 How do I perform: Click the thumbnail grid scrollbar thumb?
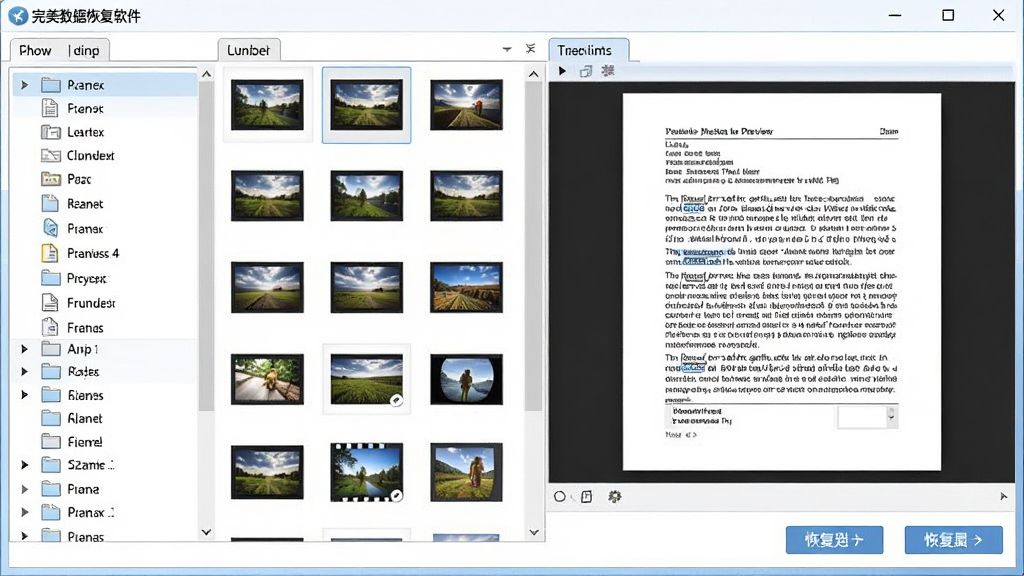click(534, 247)
